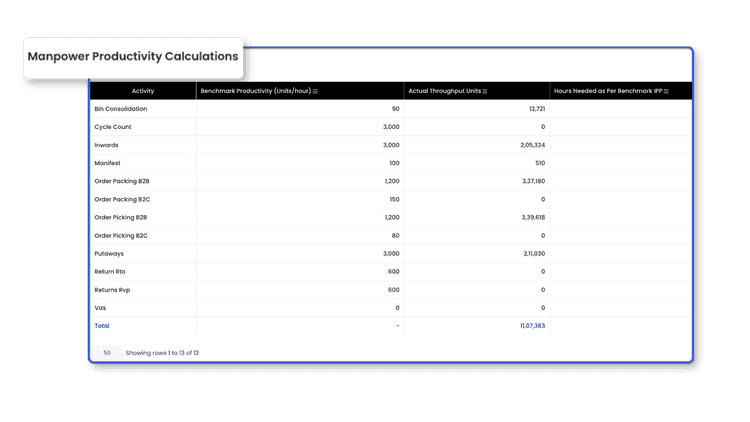
Task: Select the Cycle Count activity row
Action: pyautogui.click(x=113, y=127)
